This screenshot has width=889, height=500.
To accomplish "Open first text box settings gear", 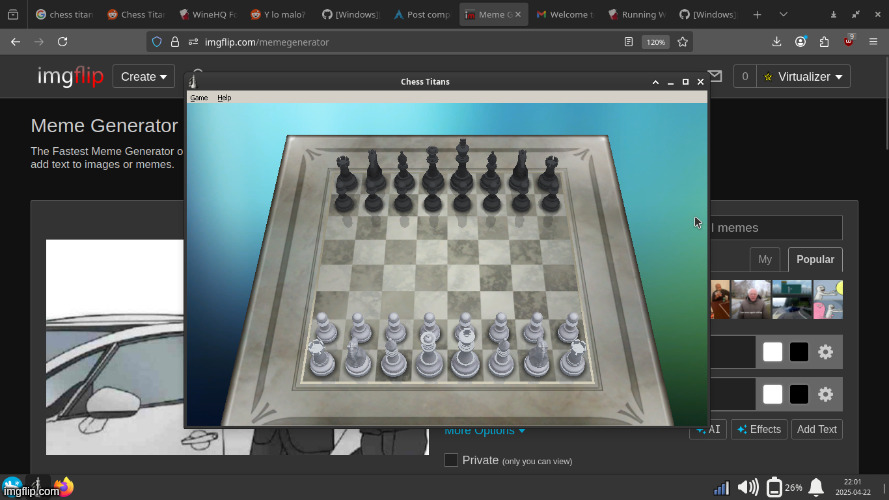I will (x=826, y=352).
